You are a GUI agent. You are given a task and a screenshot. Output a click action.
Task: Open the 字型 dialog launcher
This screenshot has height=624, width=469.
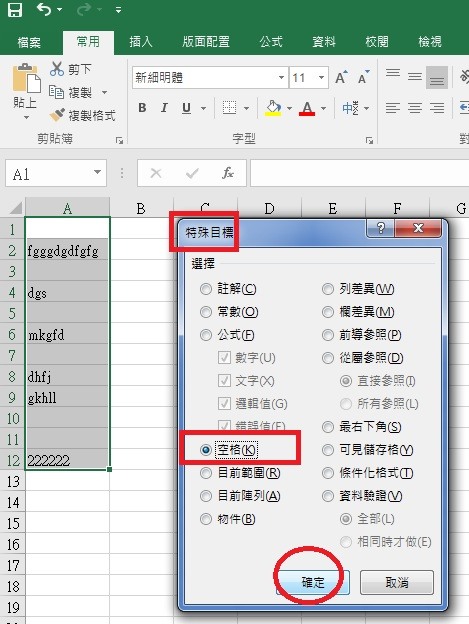(x=369, y=140)
